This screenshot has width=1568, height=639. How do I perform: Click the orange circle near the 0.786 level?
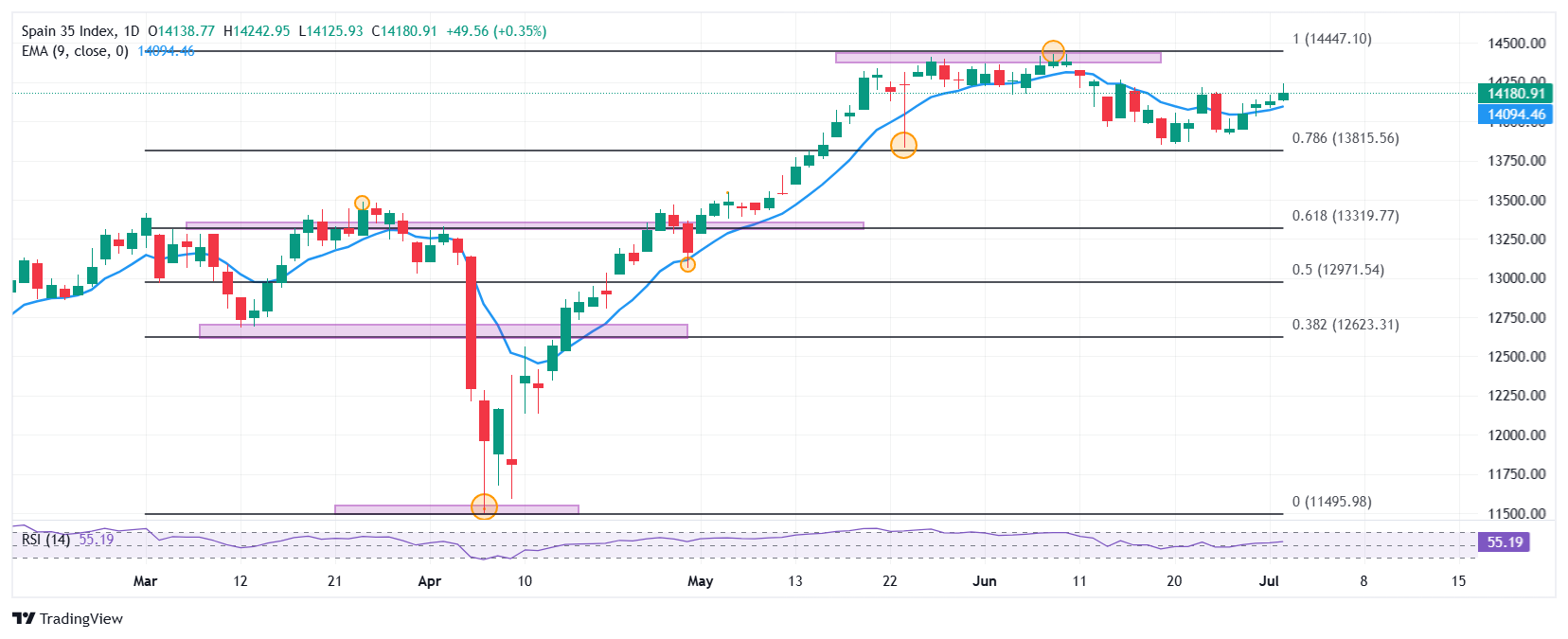904,145
